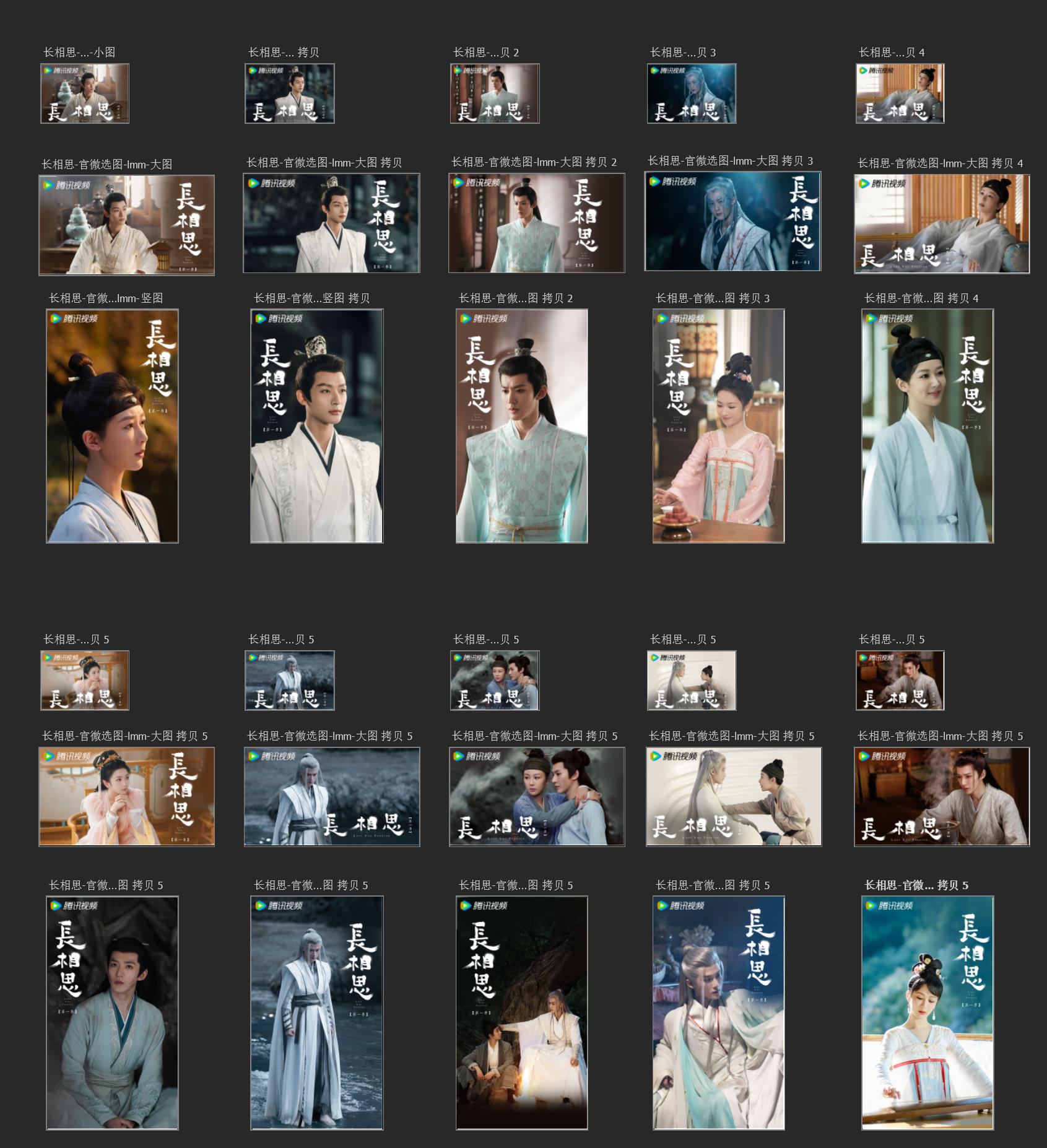The height and width of the screenshot is (1148, 1047).
Task: Select the artboard label '长相思-... 拷贝'
Action: click(x=284, y=53)
